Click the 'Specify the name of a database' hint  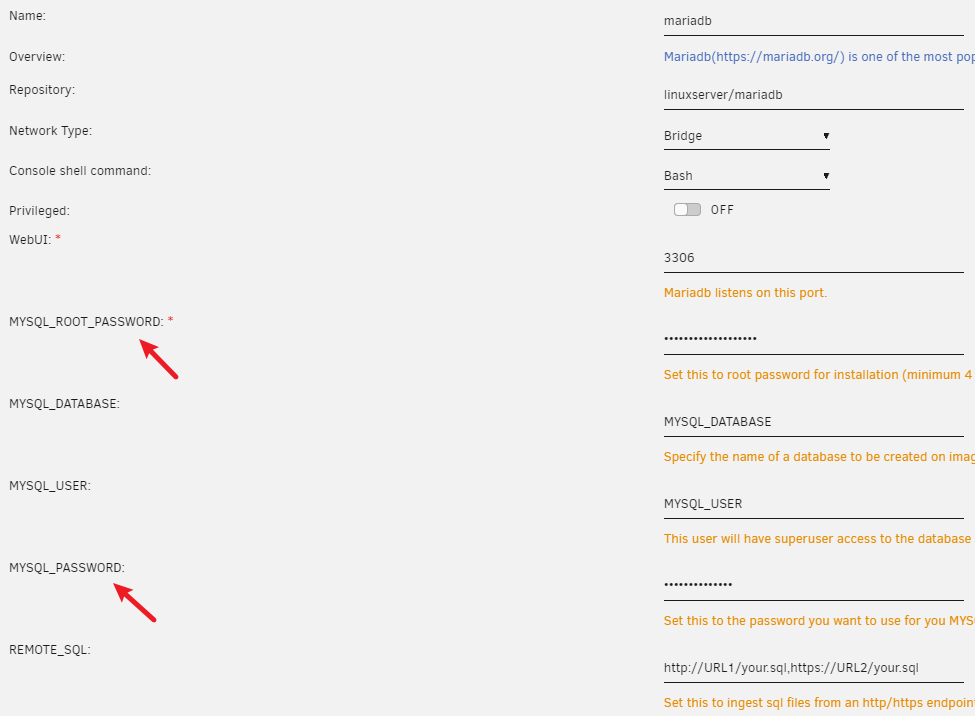(819, 457)
